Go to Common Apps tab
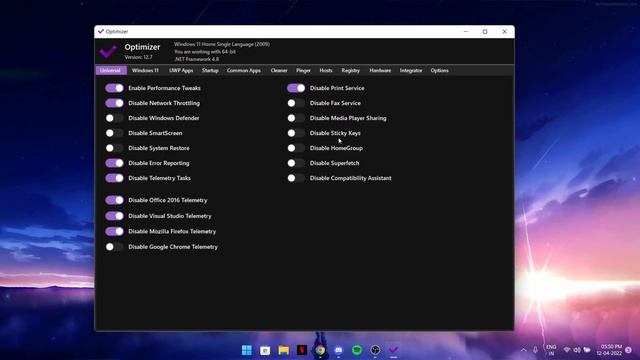640x360 pixels. pyautogui.click(x=244, y=70)
